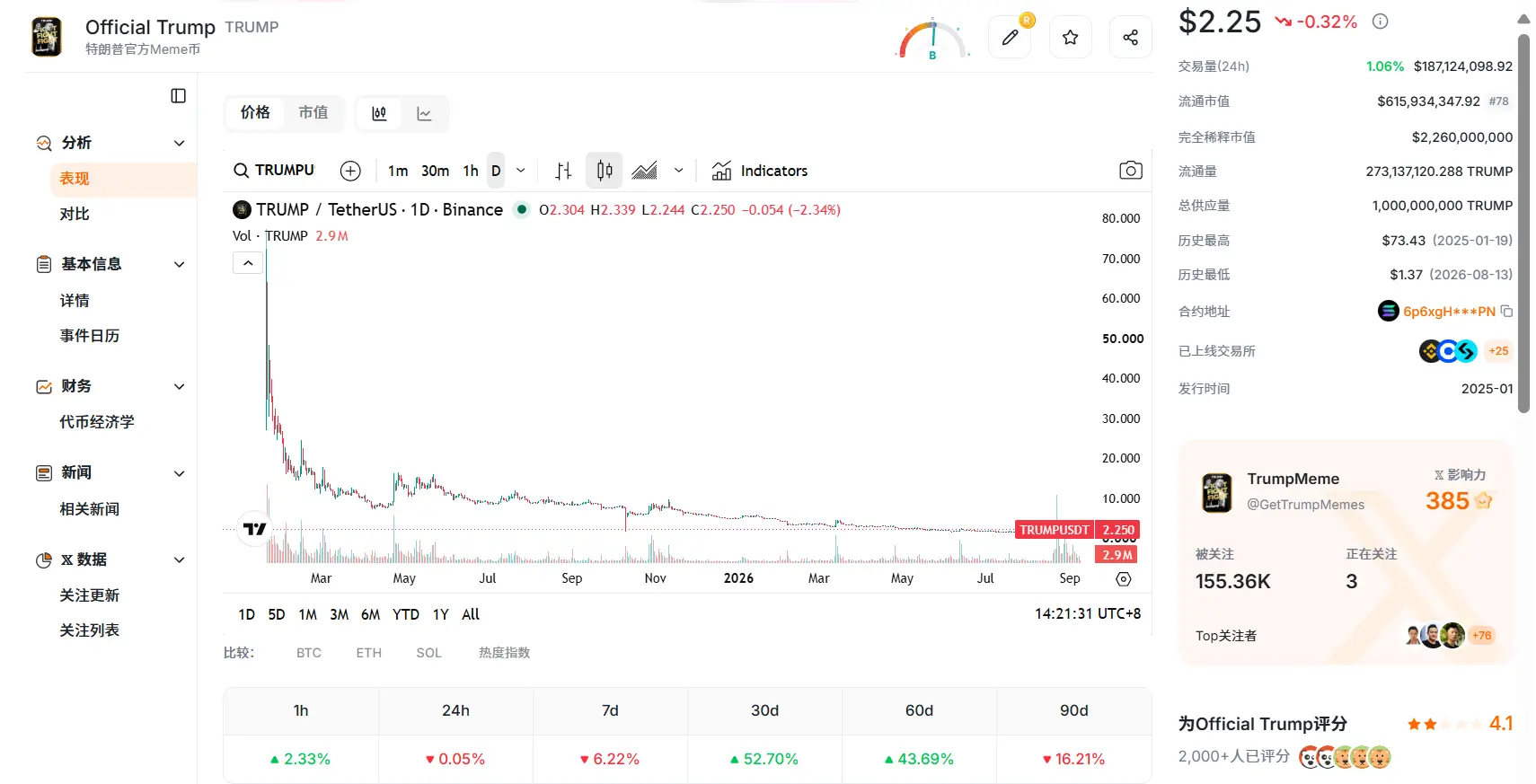The width and height of the screenshot is (1536, 784).
Task: Collapse the 财务 sidebar section
Action: pyautogui.click(x=179, y=387)
